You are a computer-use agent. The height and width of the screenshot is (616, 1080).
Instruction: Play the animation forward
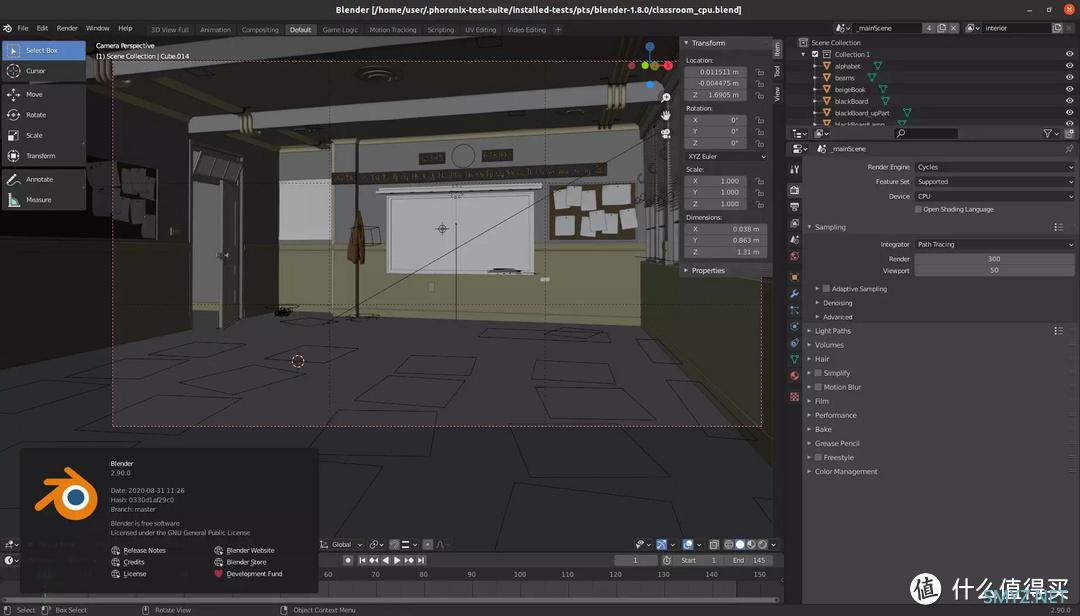[x=397, y=560]
